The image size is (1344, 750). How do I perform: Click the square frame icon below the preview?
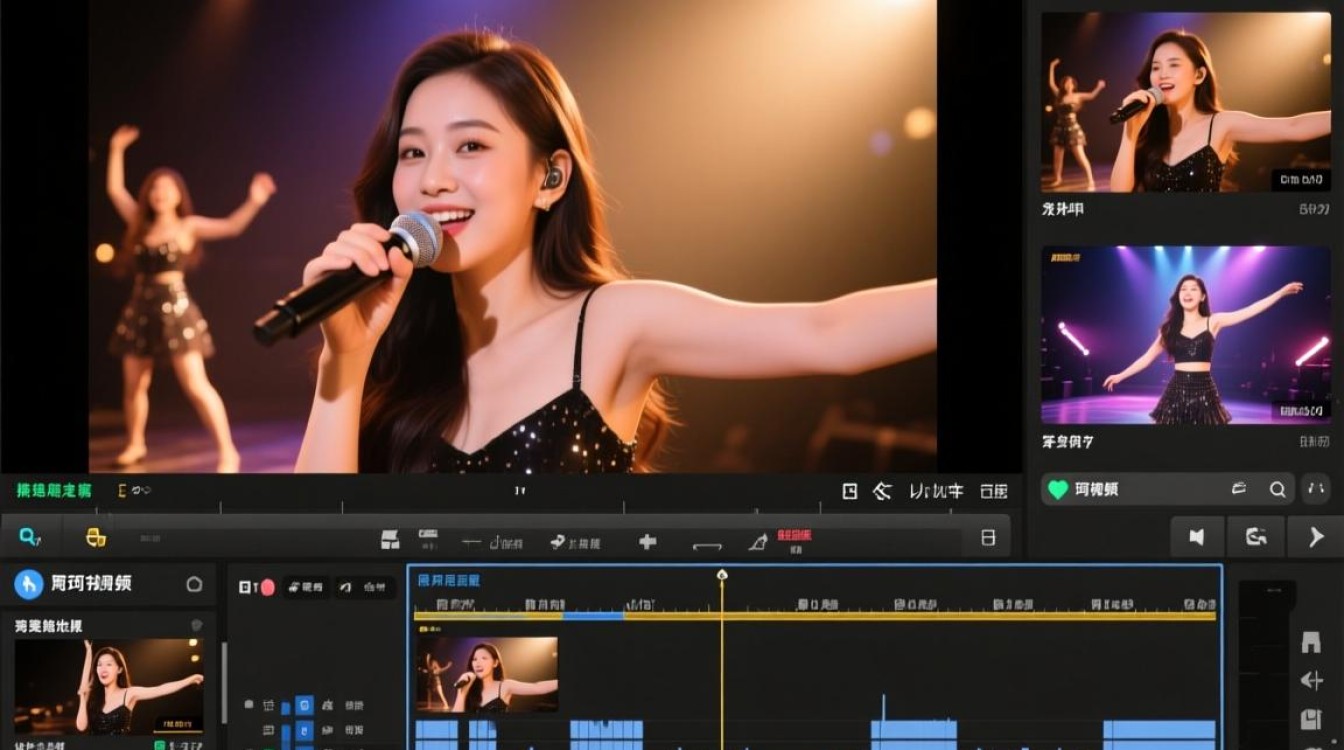coord(850,491)
